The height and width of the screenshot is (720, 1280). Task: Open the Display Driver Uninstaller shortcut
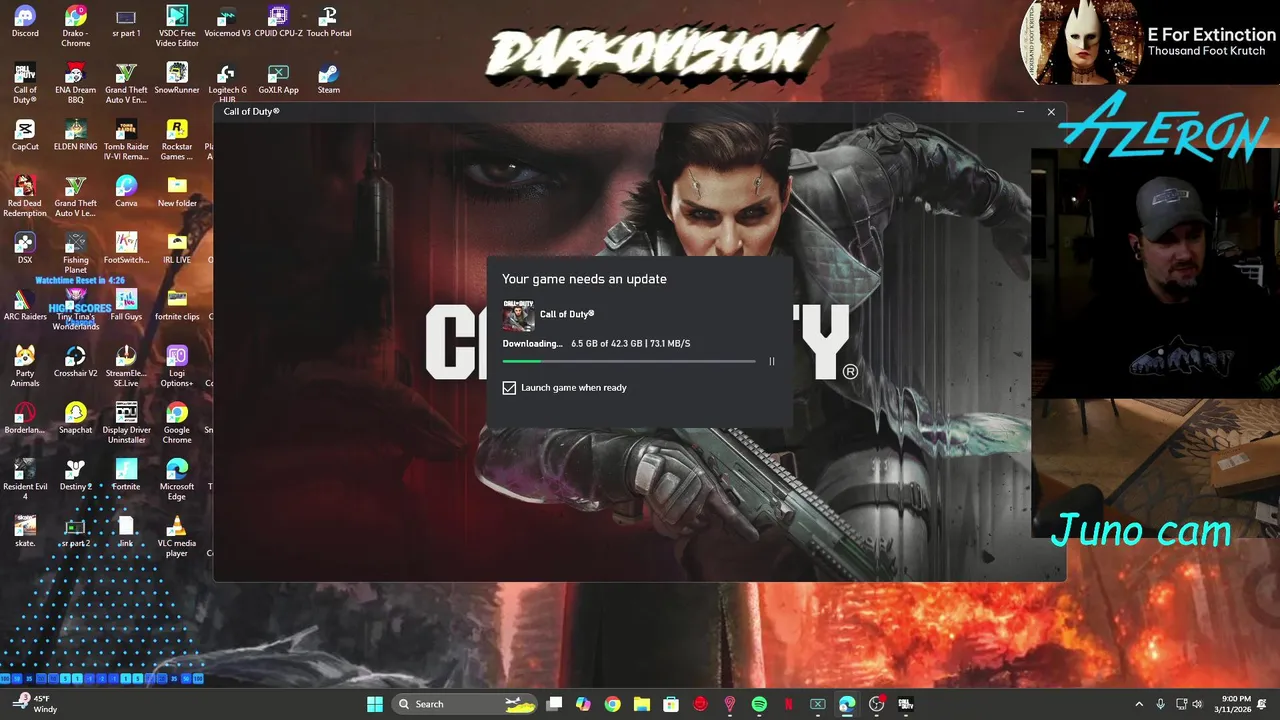pos(126,424)
